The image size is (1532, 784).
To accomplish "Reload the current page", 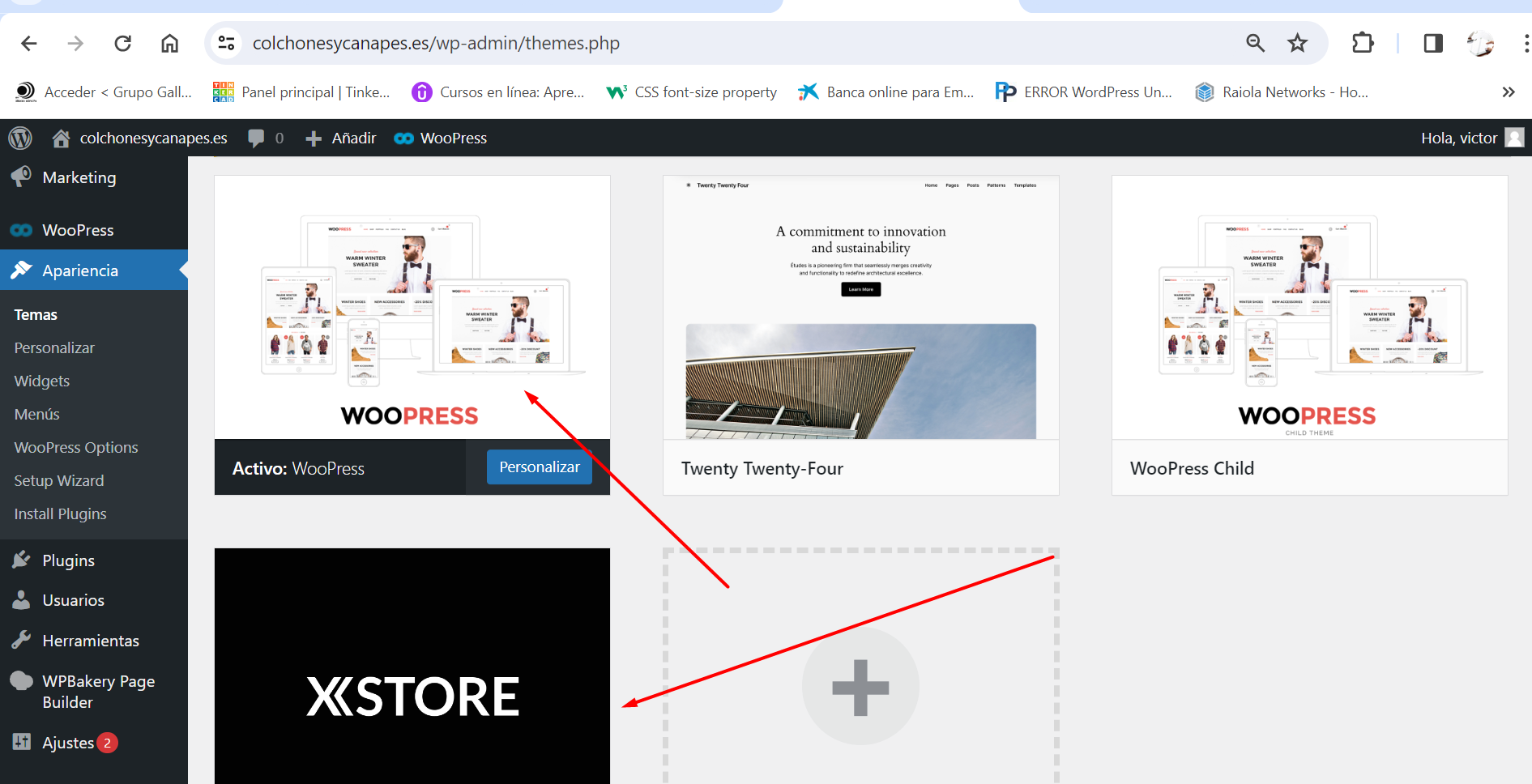I will pos(122,44).
